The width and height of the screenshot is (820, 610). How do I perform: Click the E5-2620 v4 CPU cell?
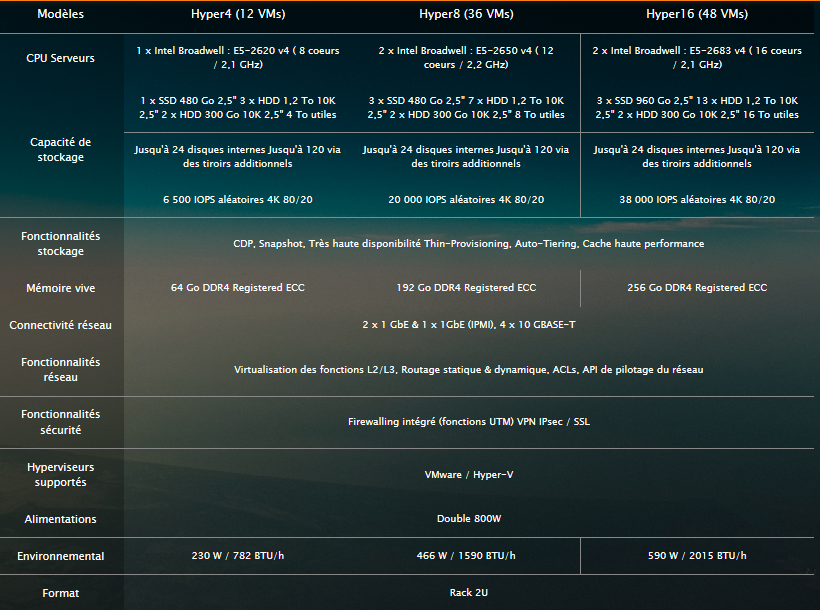238,58
